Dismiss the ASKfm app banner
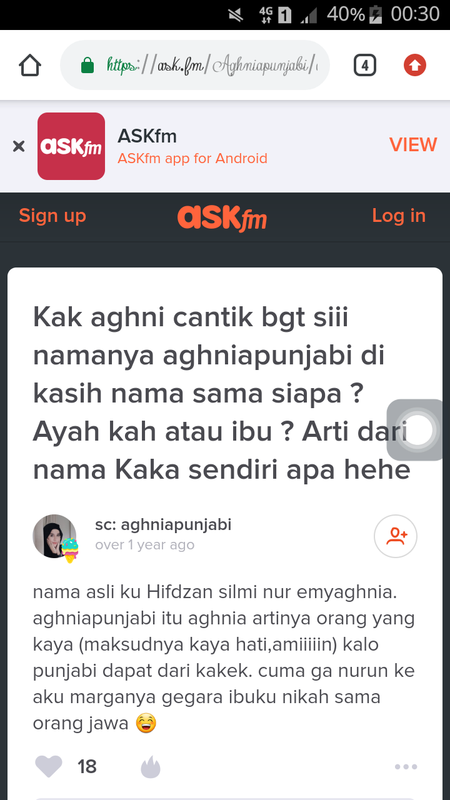 coord(19,146)
